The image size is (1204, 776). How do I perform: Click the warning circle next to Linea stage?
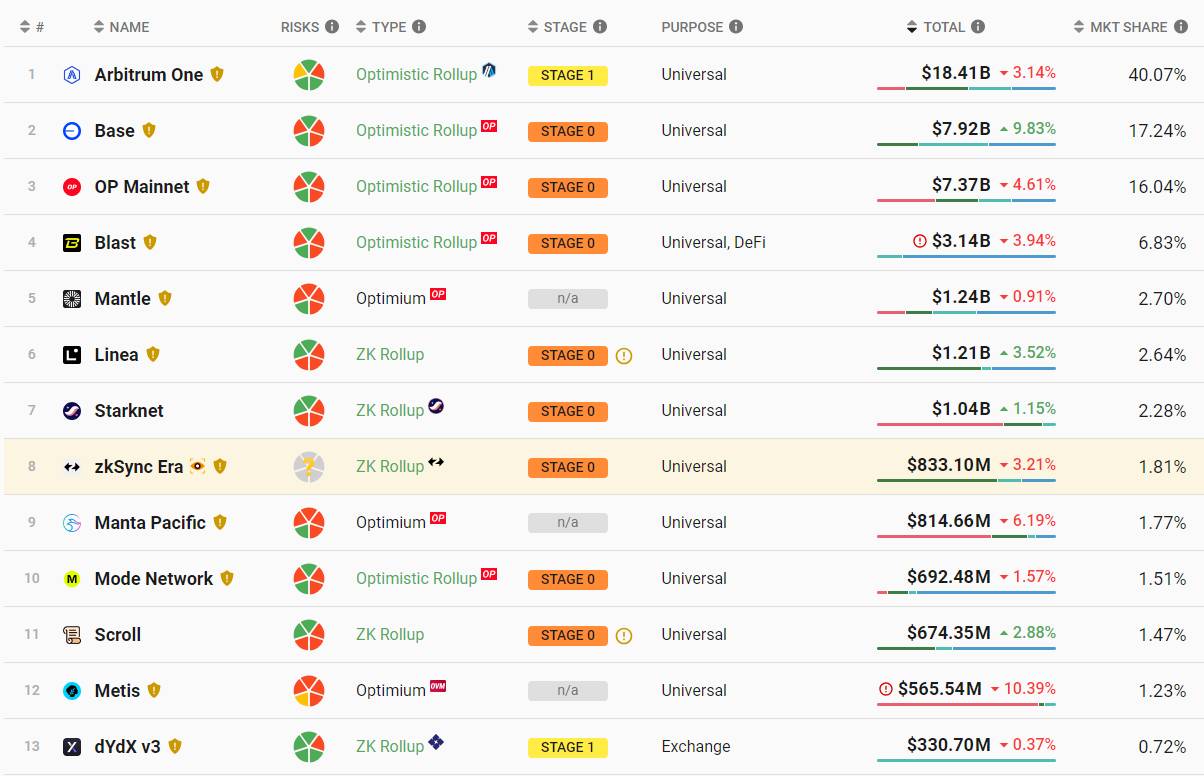pyautogui.click(x=624, y=355)
